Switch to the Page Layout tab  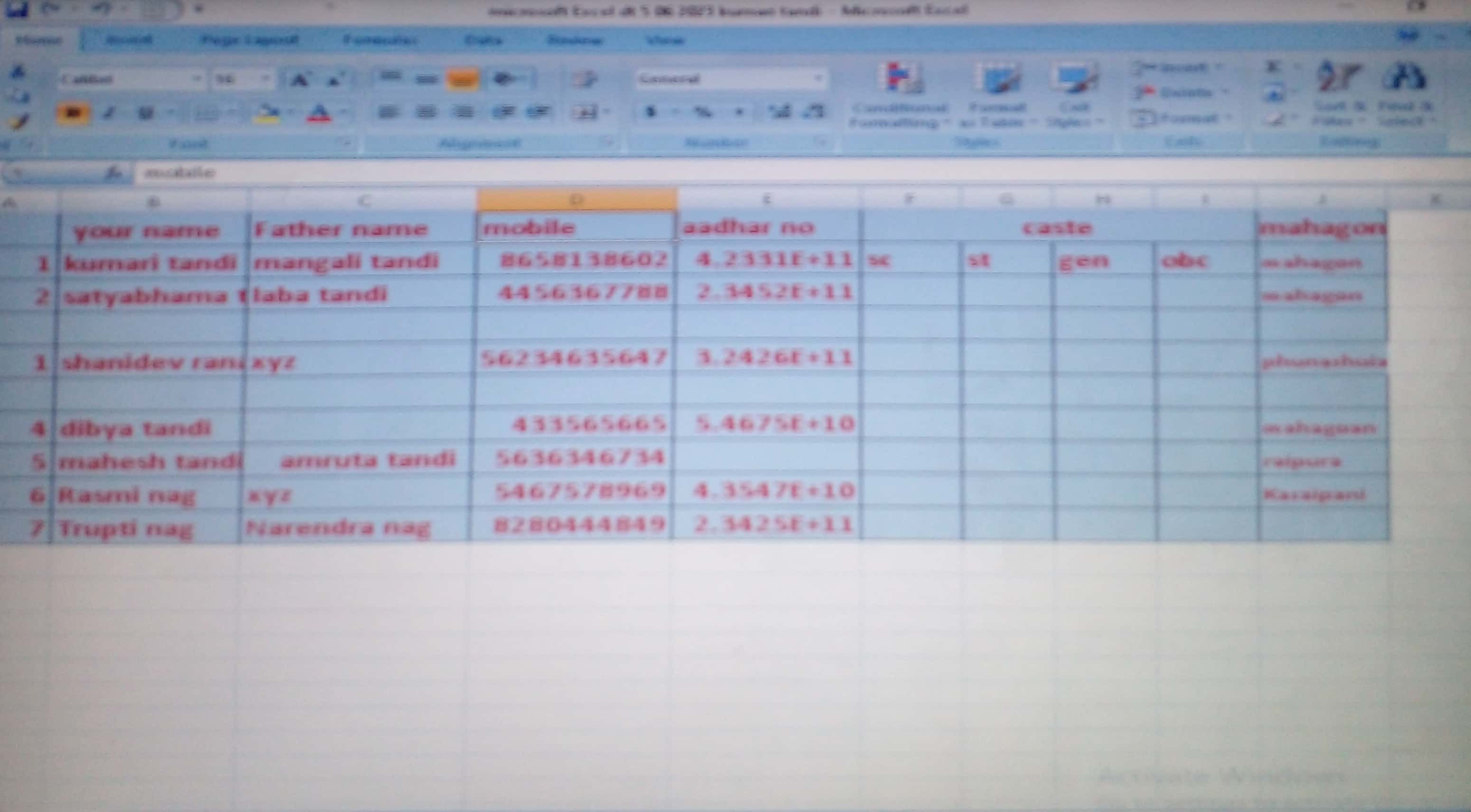[x=249, y=40]
